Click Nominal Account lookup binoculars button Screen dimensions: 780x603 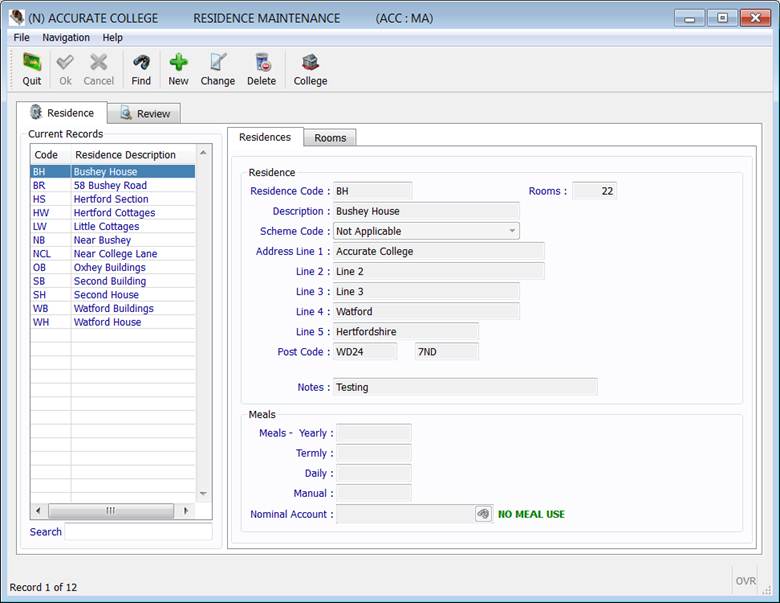(x=483, y=514)
